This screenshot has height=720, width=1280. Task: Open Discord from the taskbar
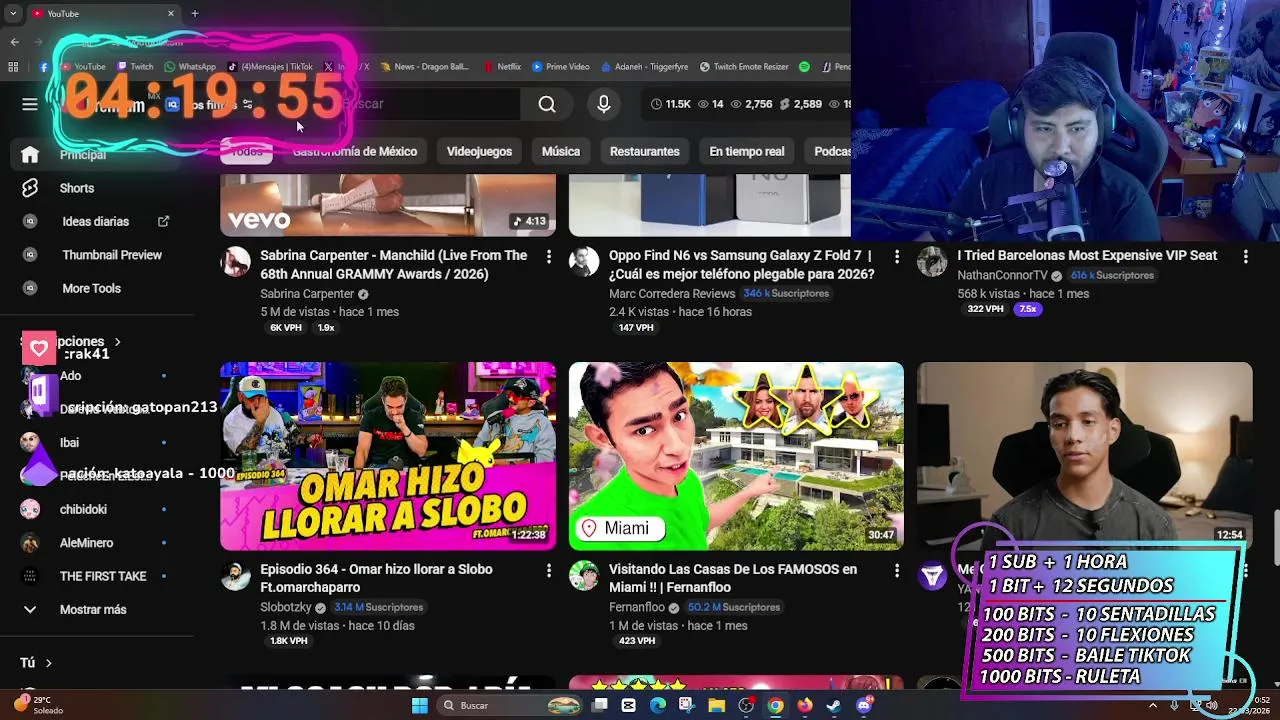click(x=864, y=705)
